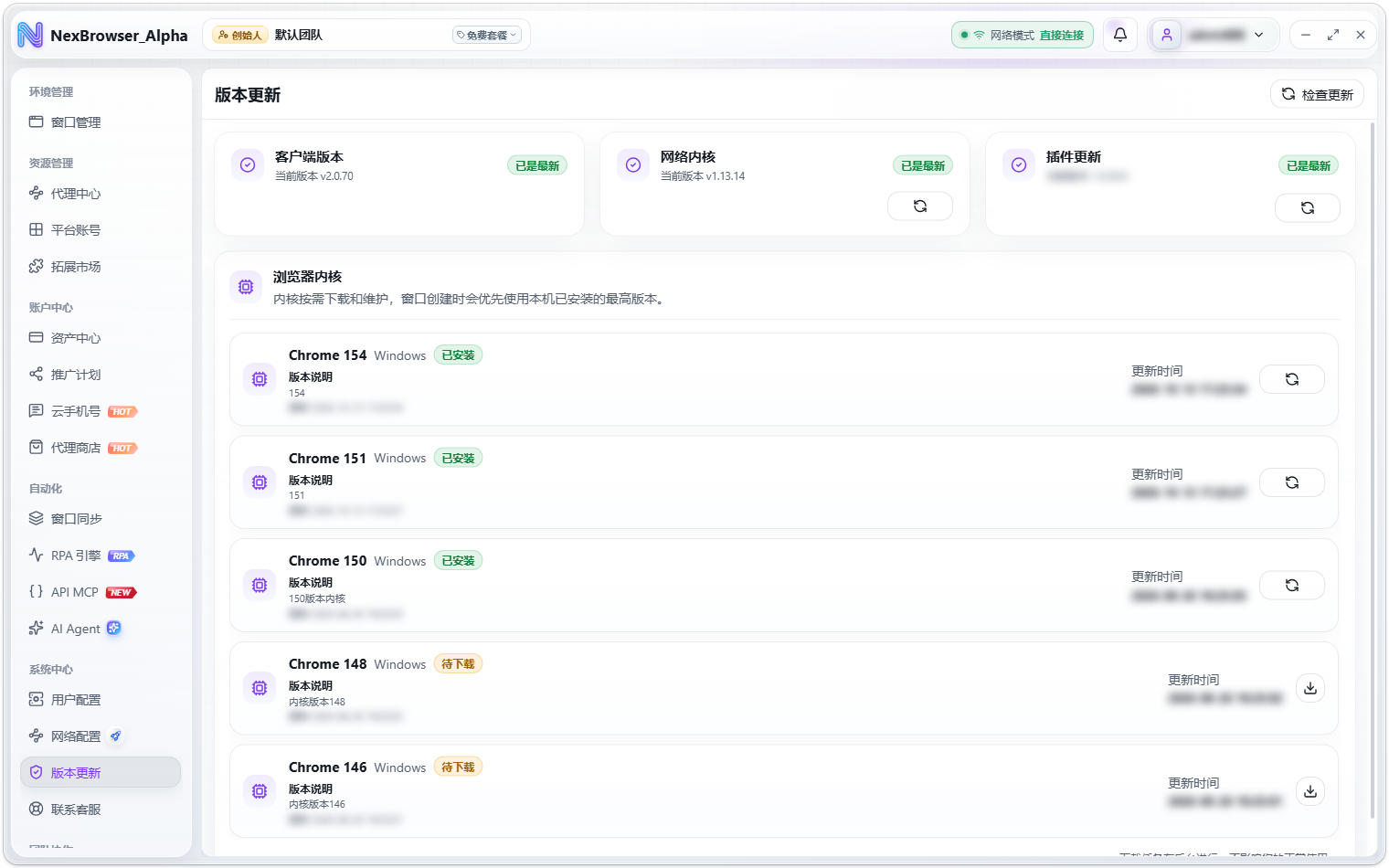Click the NexBrowser logo icon
This screenshot has height=868, width=1389.
pyautogui.click(x=30, y=35)
